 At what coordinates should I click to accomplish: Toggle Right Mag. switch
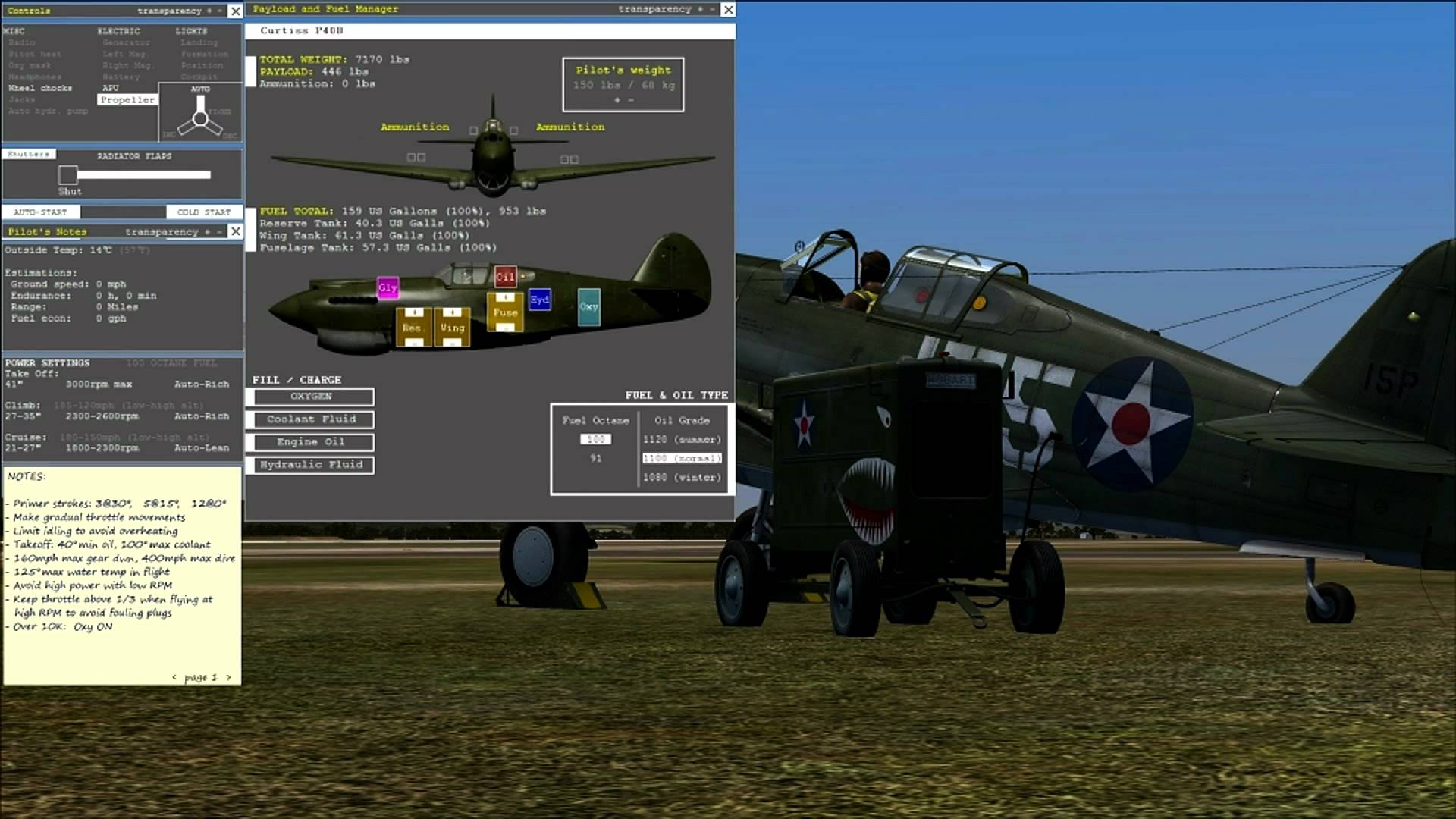128,65
